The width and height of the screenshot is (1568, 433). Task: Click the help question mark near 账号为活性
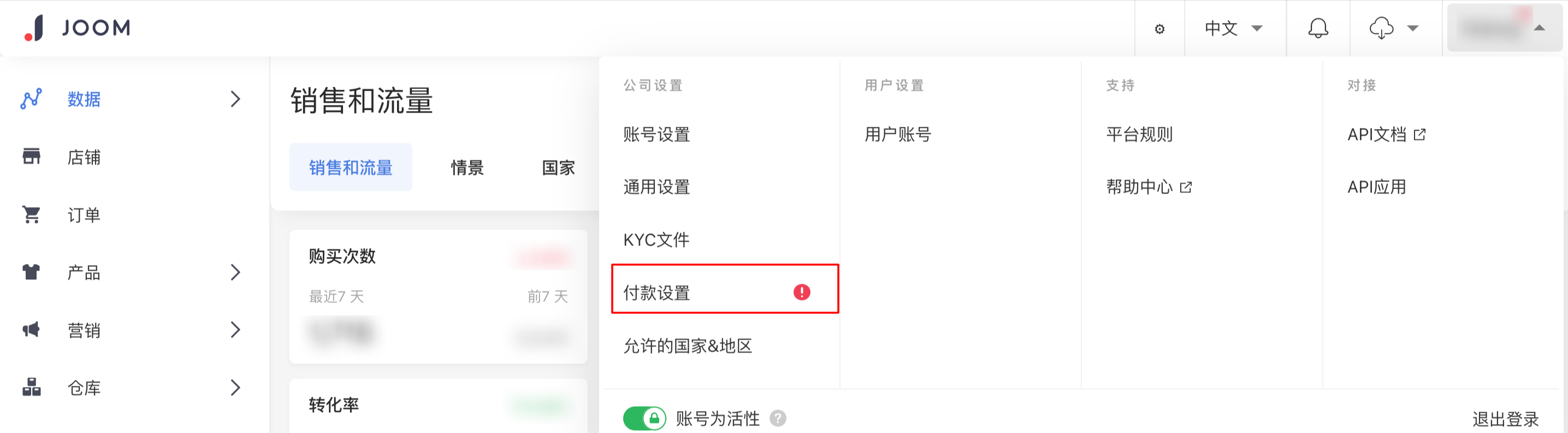[778, 418]
